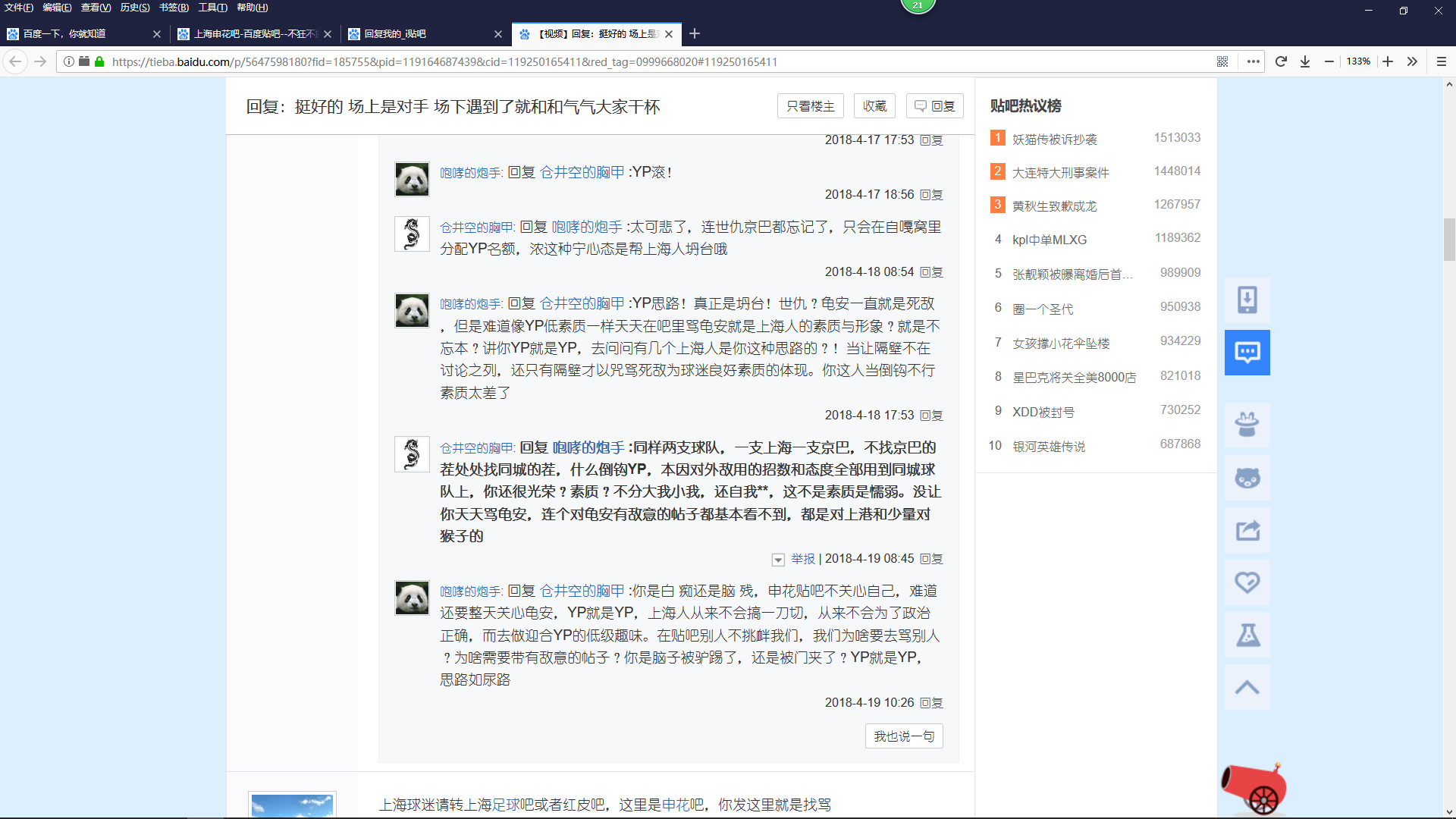Click 我也说一句 button
Image resolution: width=1456 pixels, height=819 pixels.
[904, 736]
